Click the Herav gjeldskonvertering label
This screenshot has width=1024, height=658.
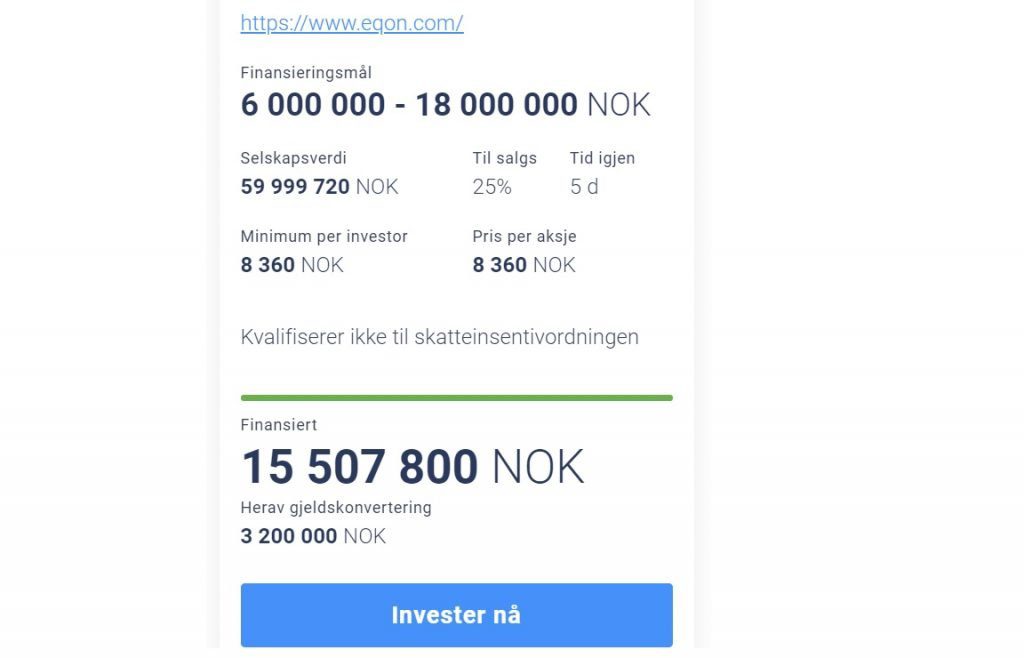pos(336,508)
